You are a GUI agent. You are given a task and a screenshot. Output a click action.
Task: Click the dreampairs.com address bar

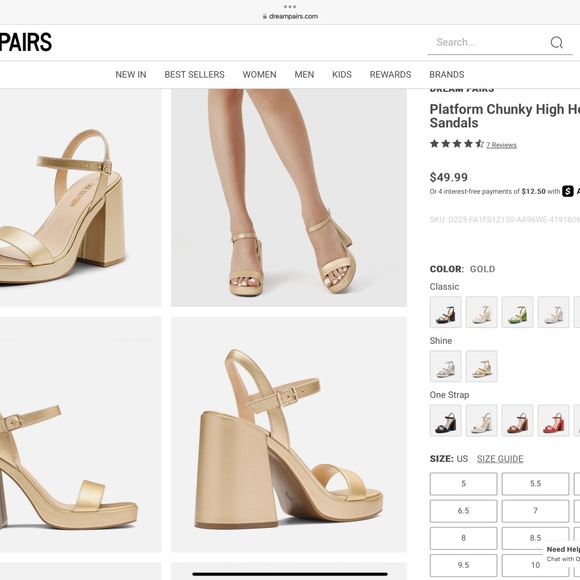click(x=290, y=16)
